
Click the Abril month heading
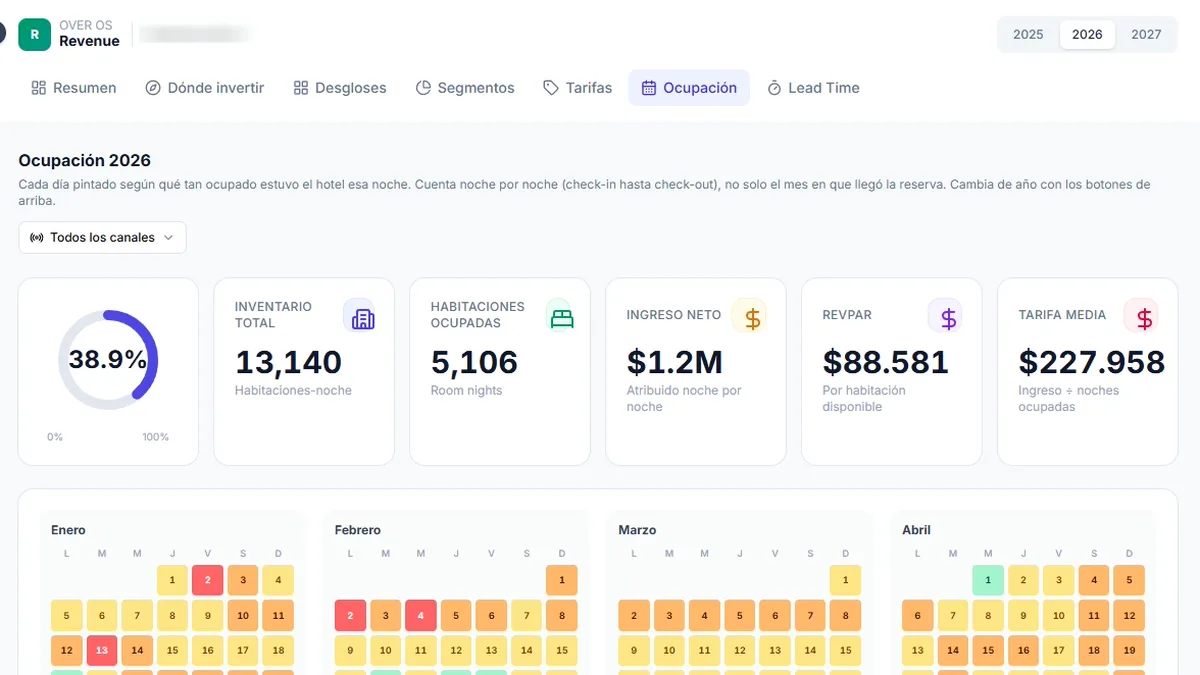[916, 530]
